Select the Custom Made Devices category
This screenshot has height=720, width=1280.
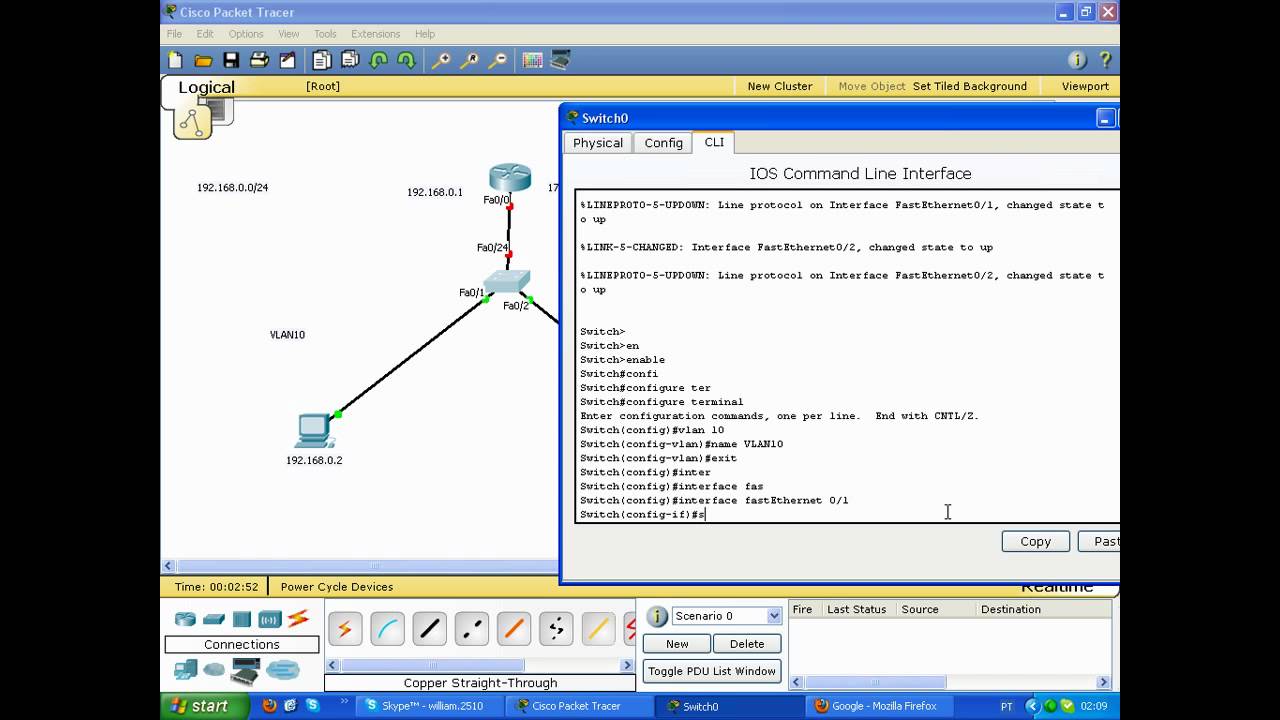pyautogui.click(x=246, y=670)
